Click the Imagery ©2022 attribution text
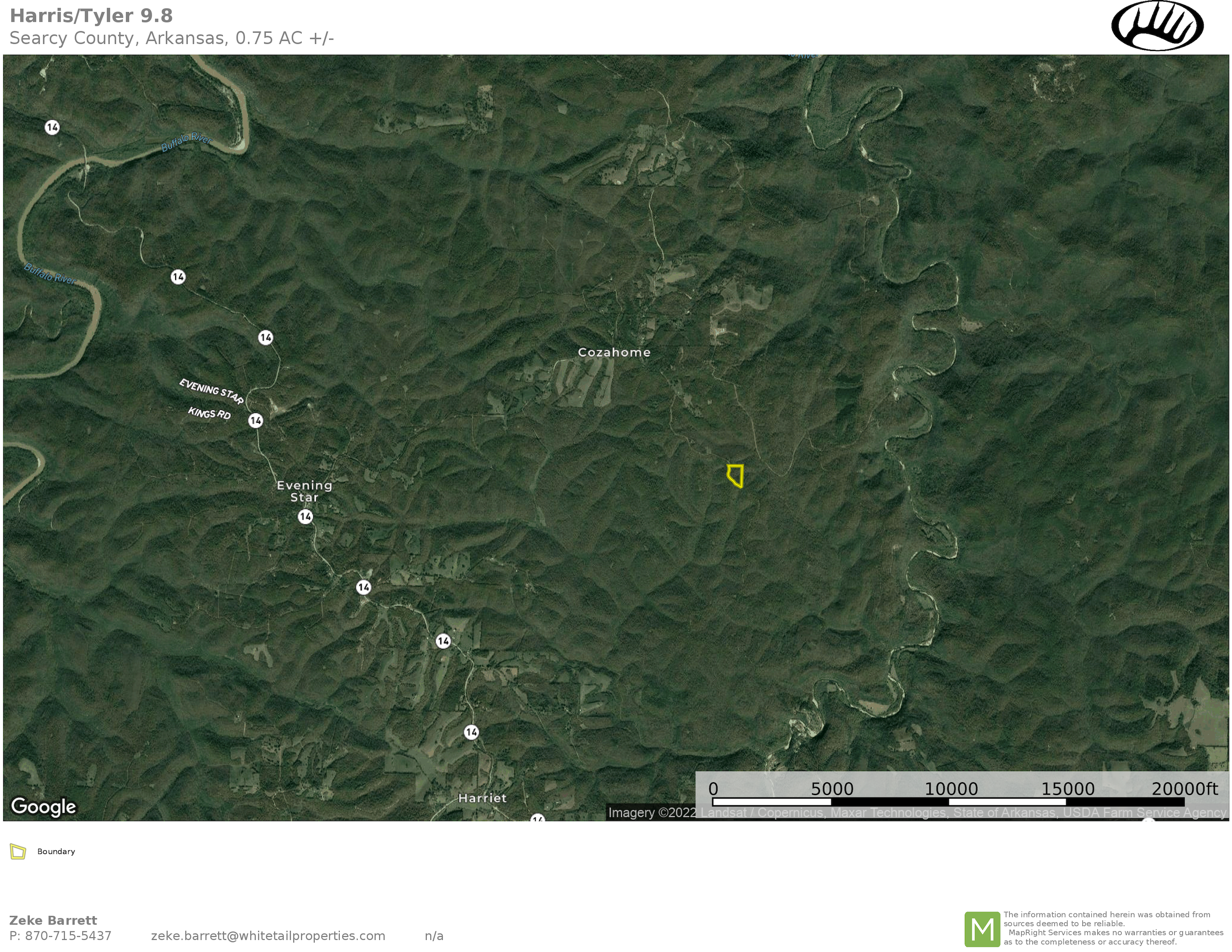 click(652, 812)
